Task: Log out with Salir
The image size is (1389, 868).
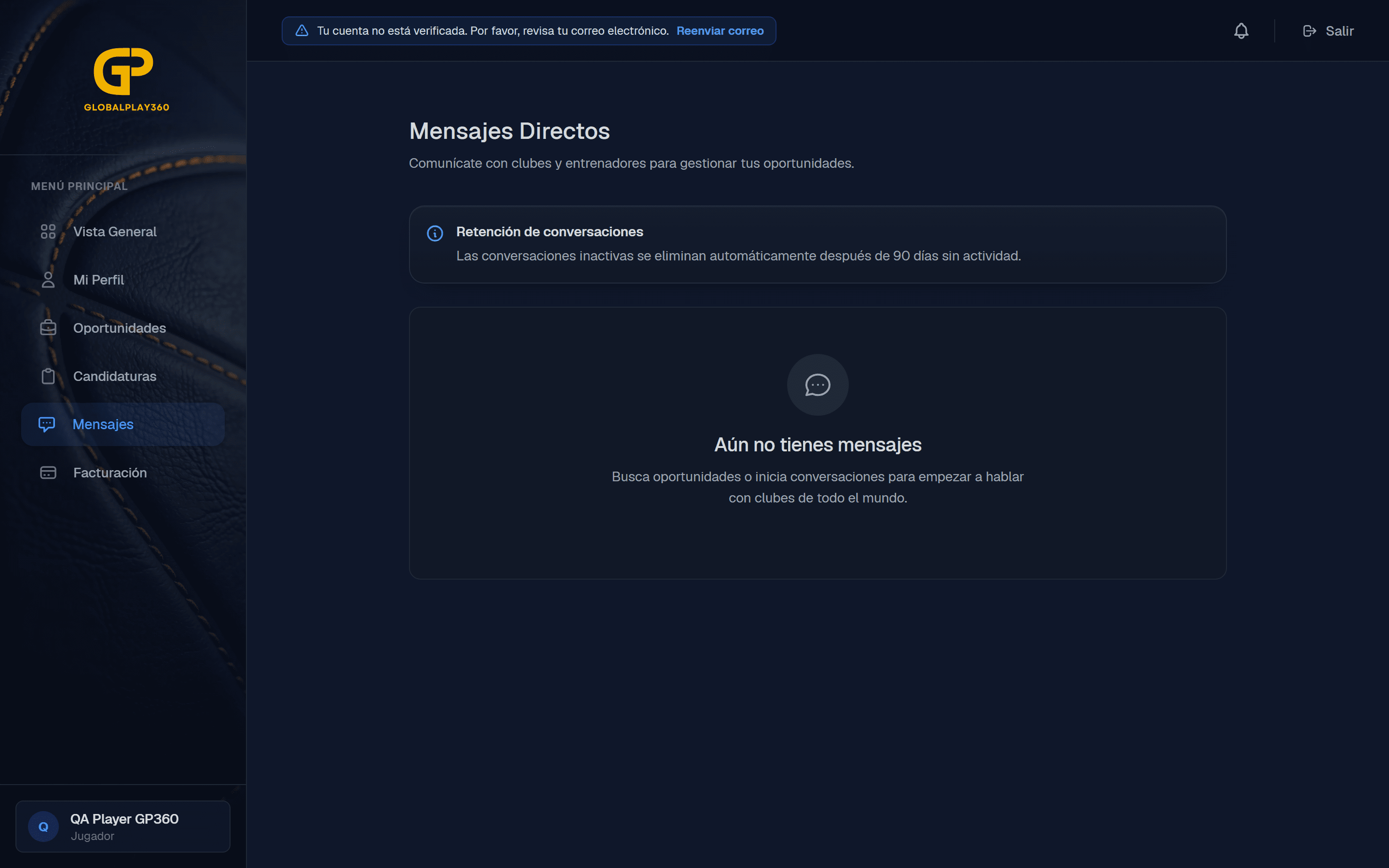Action: (1328, 31)
